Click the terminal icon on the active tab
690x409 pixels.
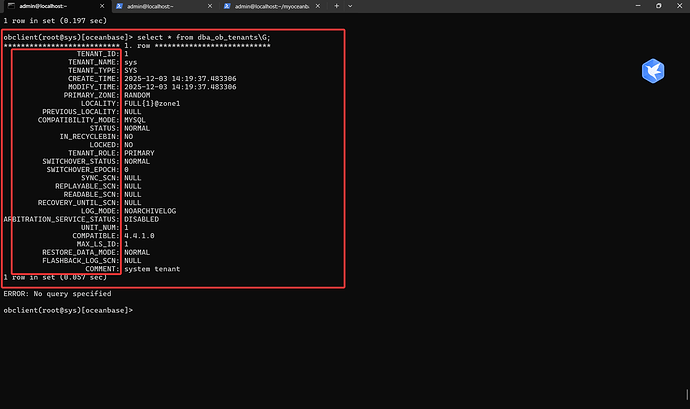(x=10, y=6)
